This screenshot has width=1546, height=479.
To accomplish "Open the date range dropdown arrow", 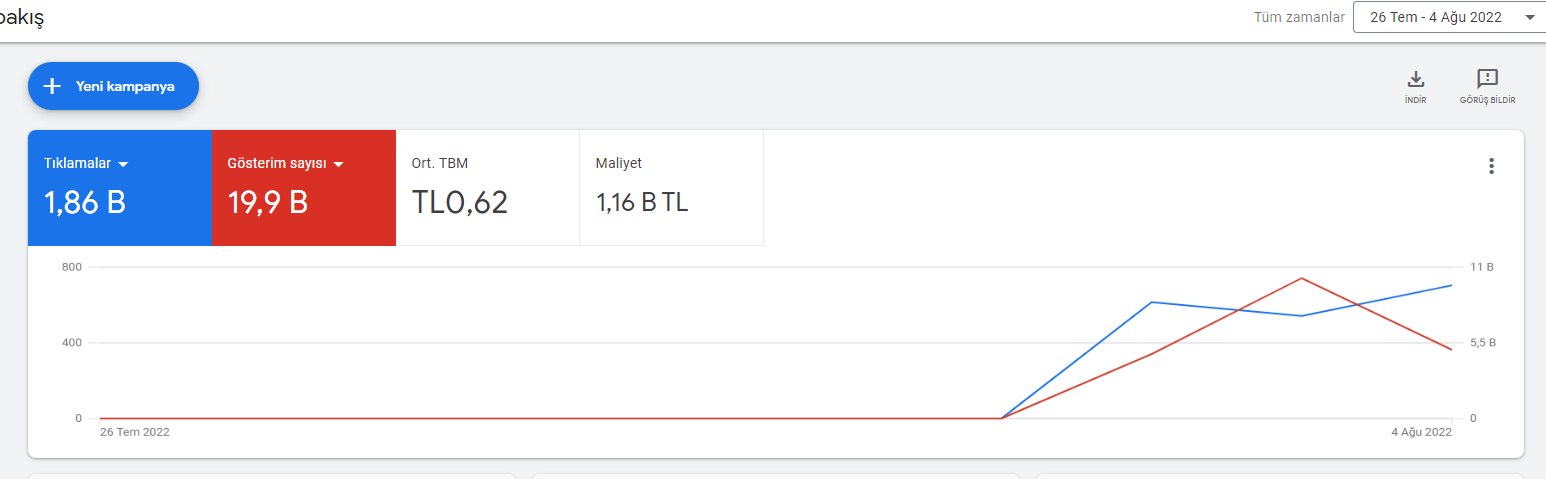I will (x=1530, y=17).
